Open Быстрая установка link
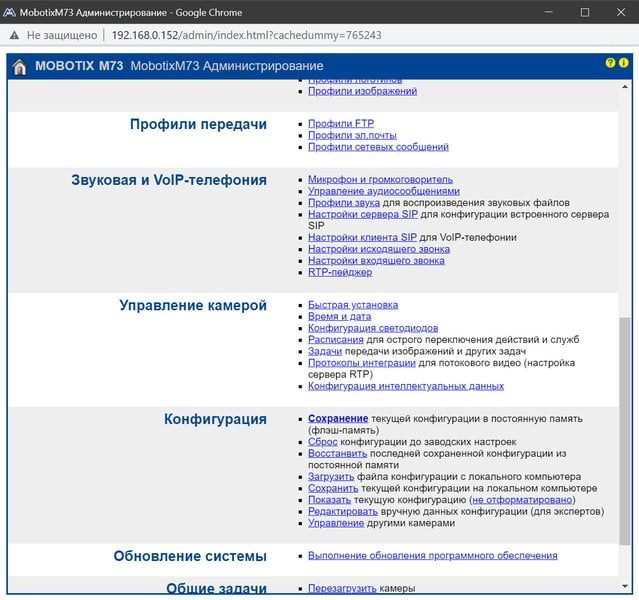The image size is (639, 600). pos(353,305)
